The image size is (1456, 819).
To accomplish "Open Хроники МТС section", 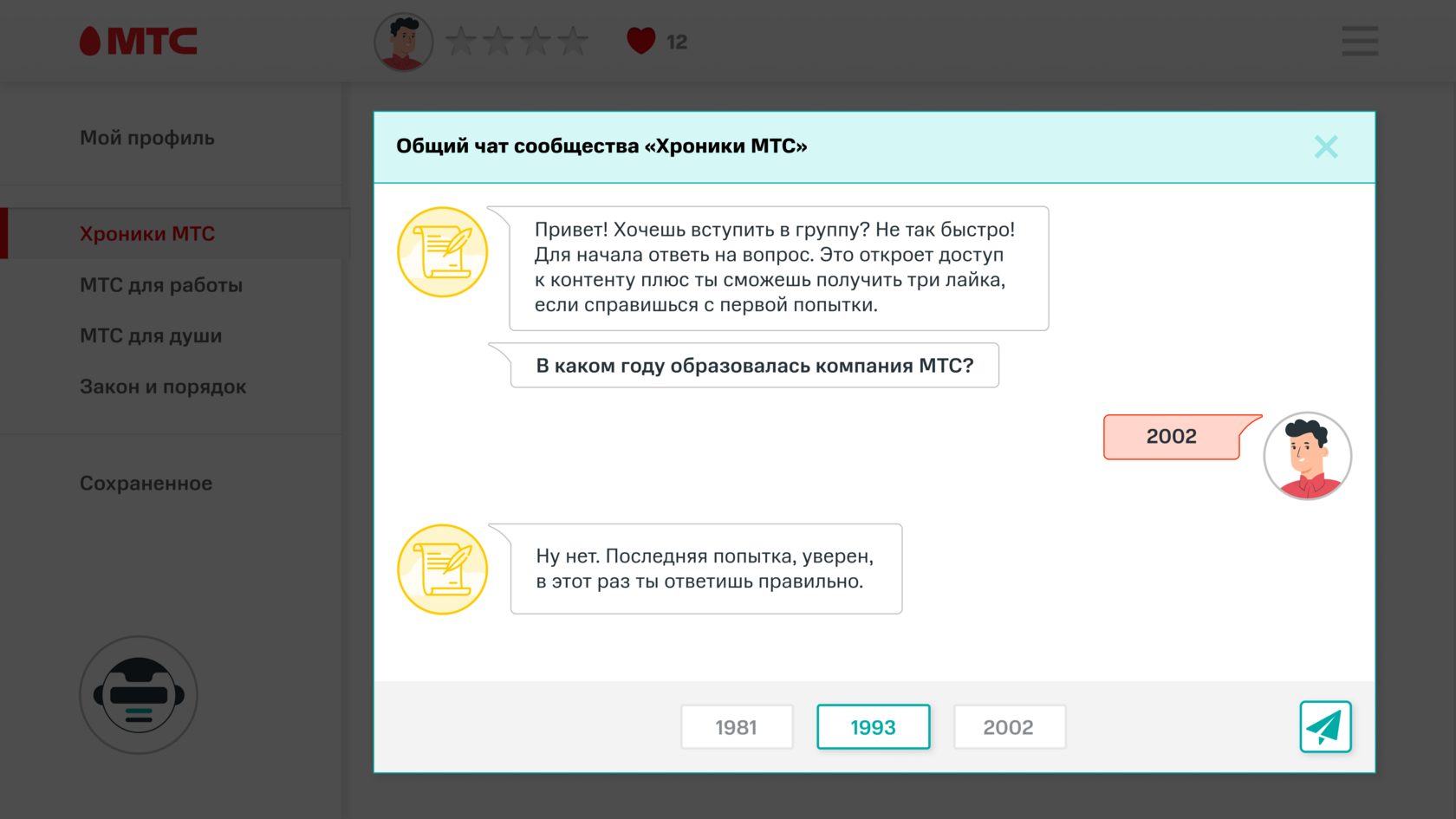I will coord(147,234).
